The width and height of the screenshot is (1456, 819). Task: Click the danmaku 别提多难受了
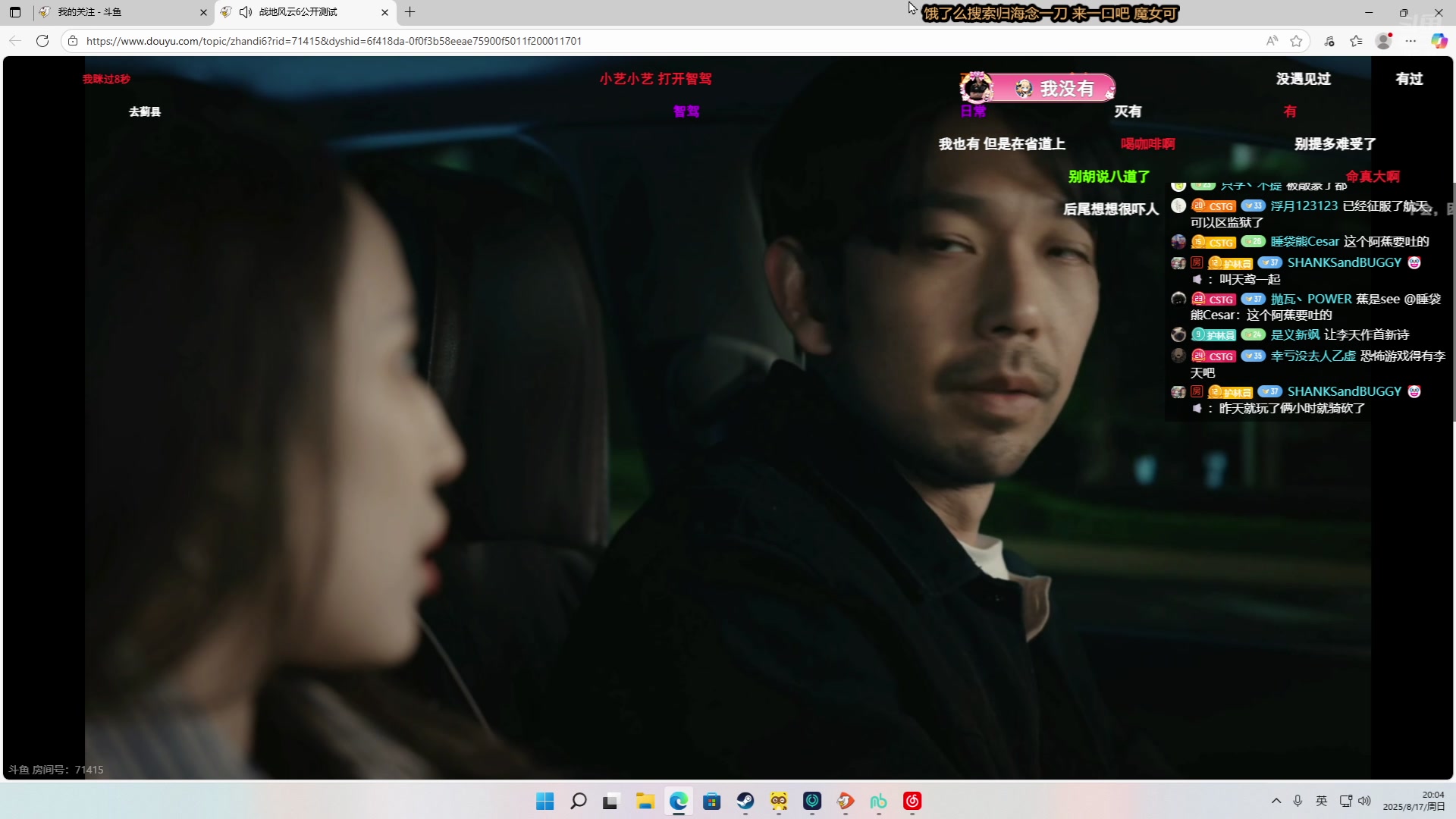(x=1335, y=144)
